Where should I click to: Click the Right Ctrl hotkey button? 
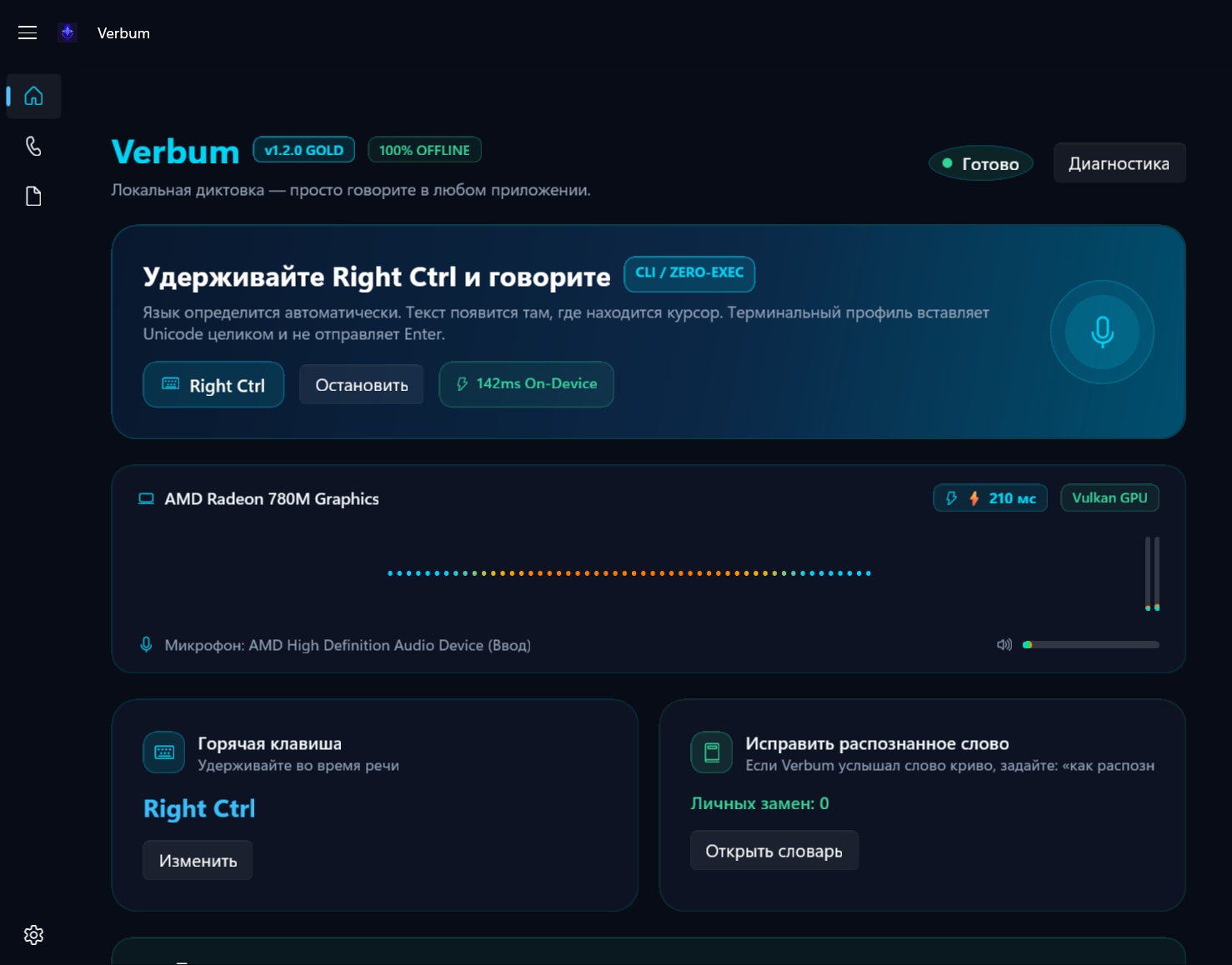[213, 385]
